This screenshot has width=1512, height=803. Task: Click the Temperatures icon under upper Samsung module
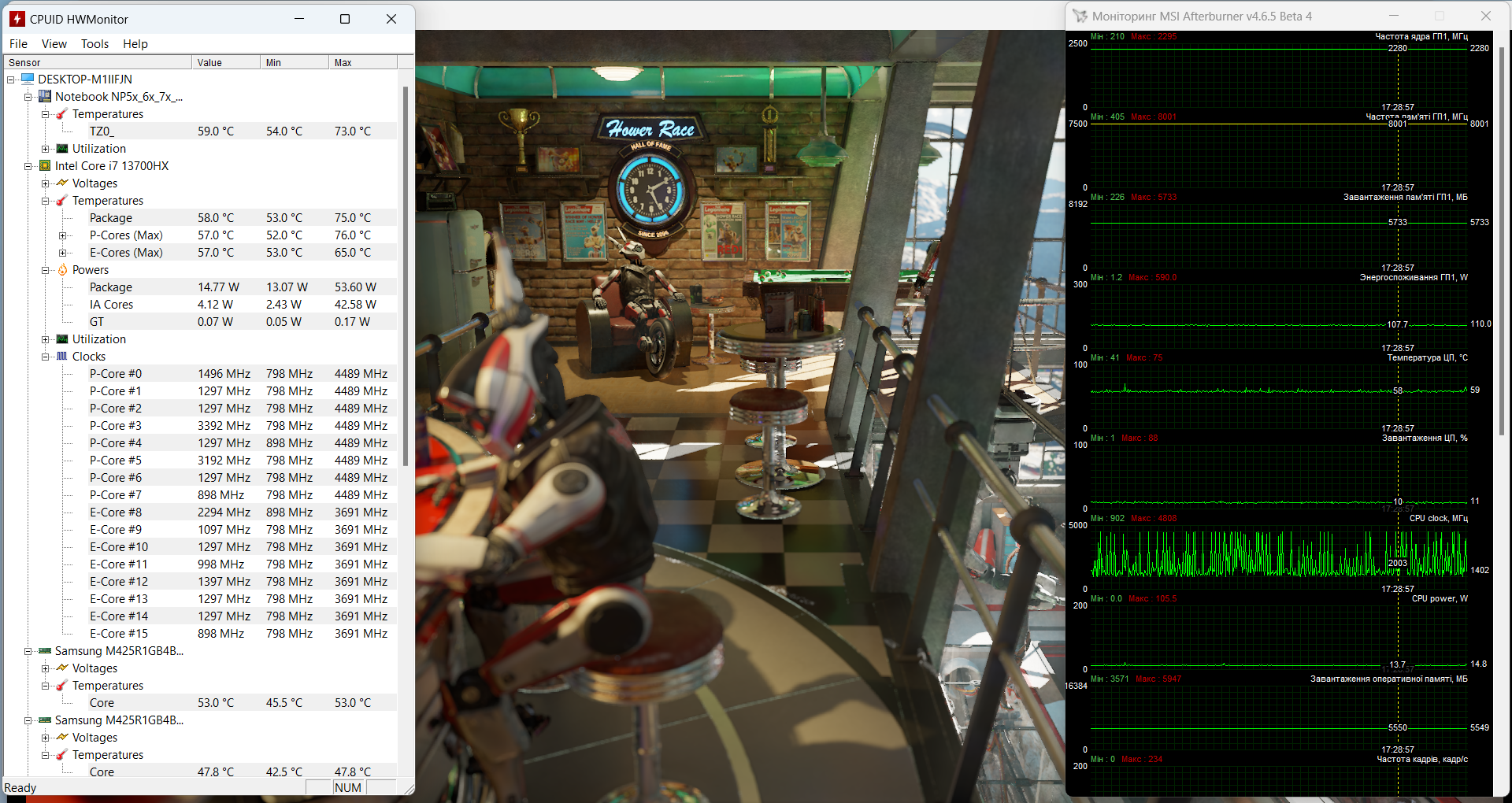(x=62, y=685)
